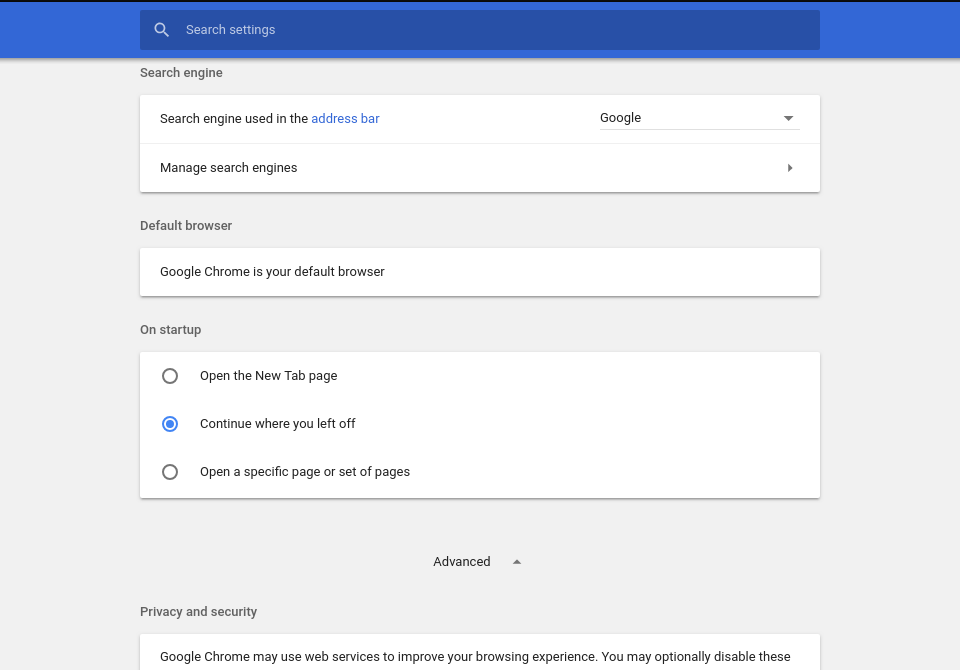This screenshot has height=670, width=960.
Task: Click the Search engine section heading
Action: click(x=181, y=73)
